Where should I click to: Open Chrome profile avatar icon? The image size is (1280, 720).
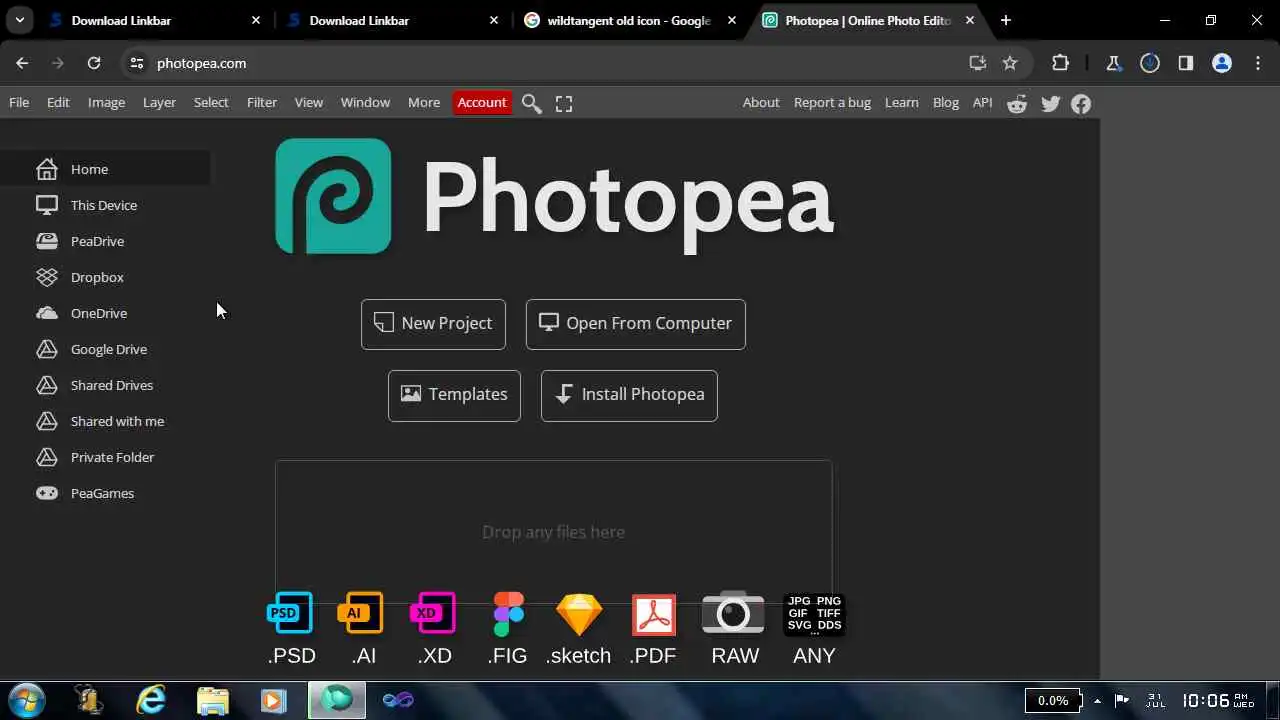pyautogui.click(x=1221, y=63)
